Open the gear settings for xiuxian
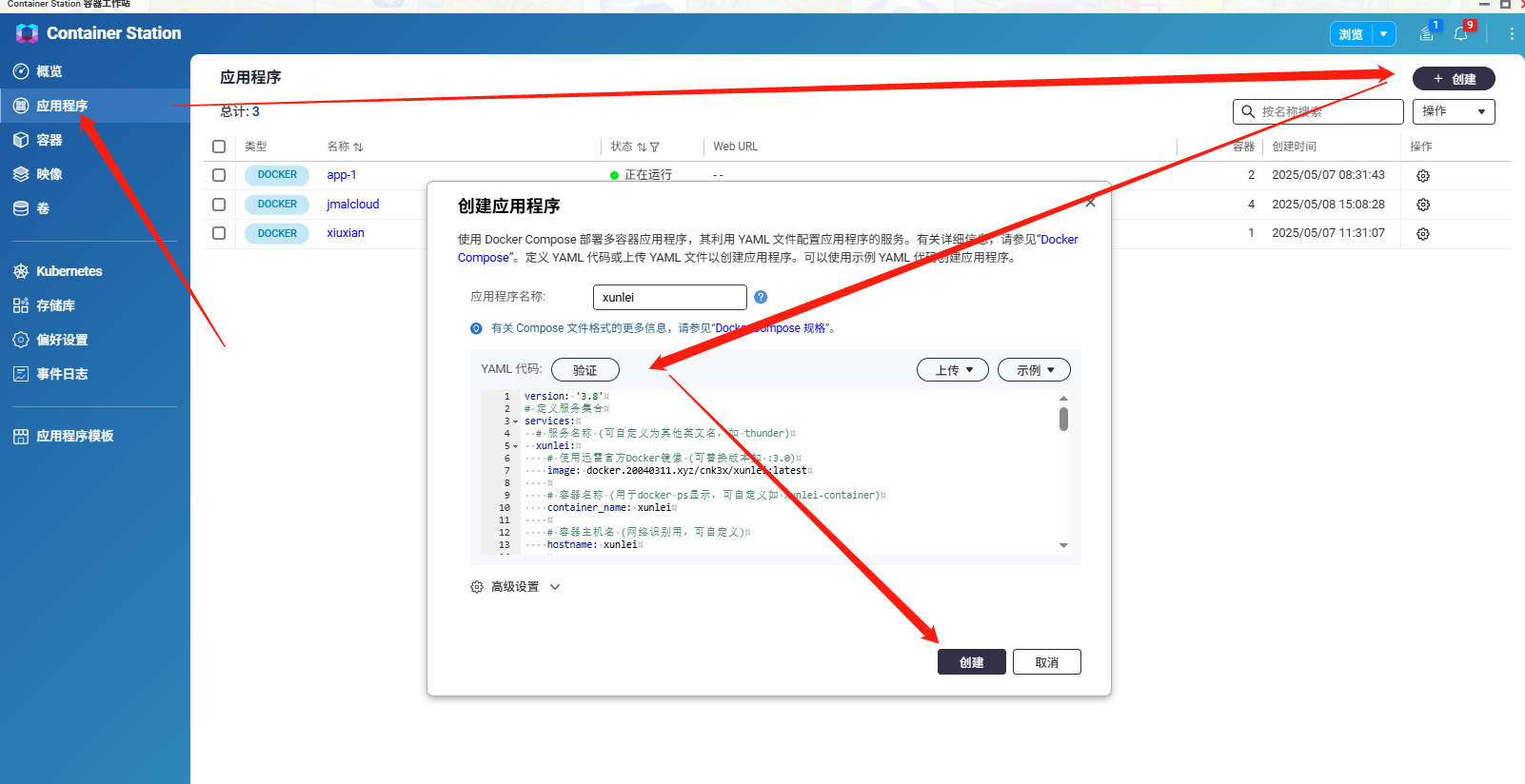 (1423, 234)
